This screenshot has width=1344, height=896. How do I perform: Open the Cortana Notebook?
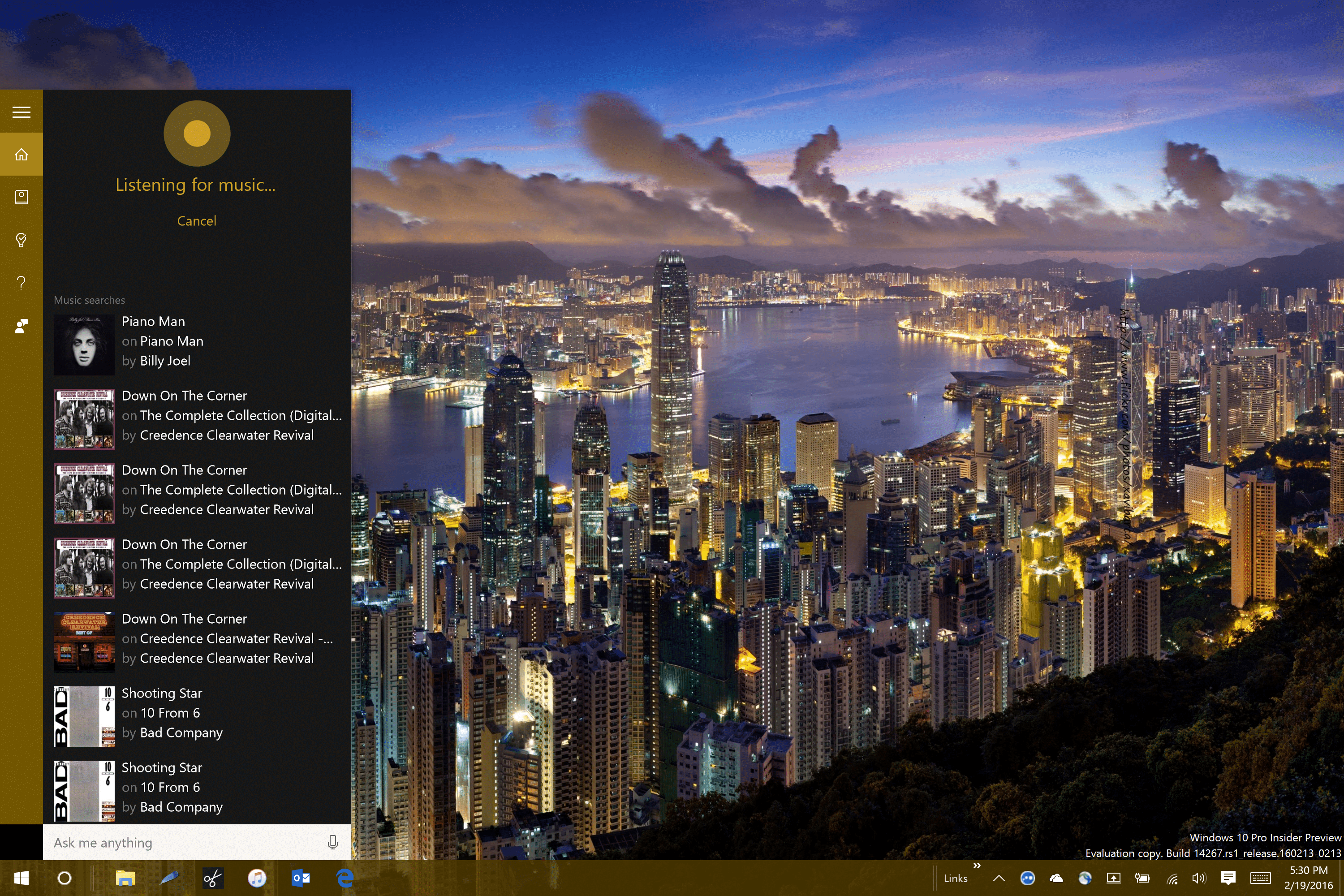coord(21,197)
